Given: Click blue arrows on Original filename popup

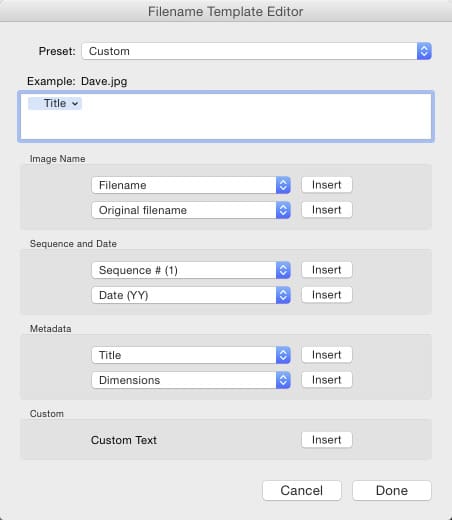Looking at the screenshot, I should click(283, 210).
